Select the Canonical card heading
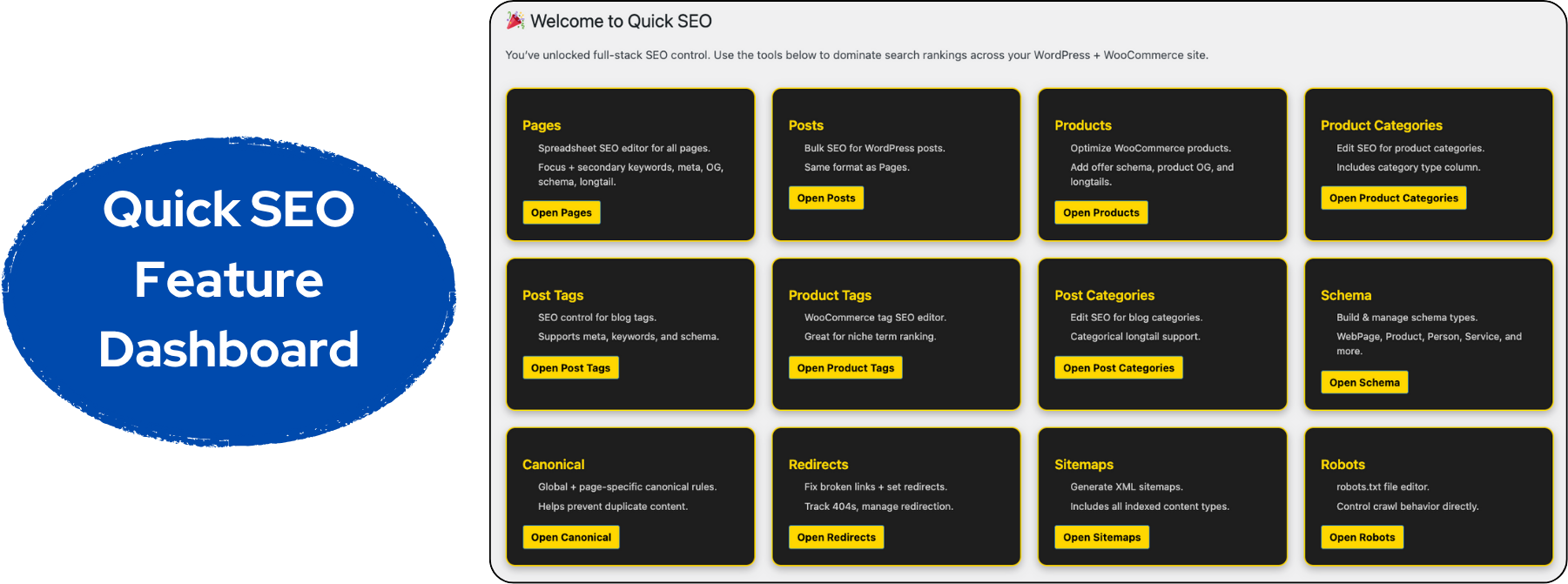 pyautogui.click(x=554, y=465)
